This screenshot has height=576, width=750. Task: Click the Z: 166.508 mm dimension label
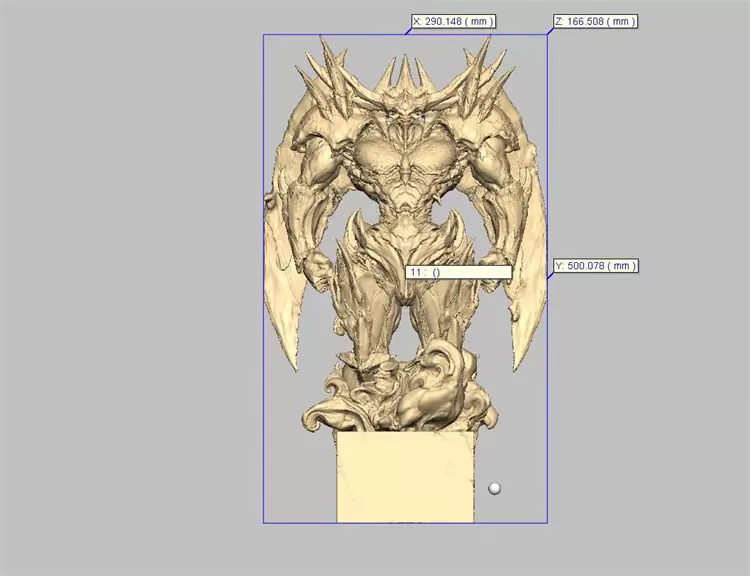click(x=595, y=21)
